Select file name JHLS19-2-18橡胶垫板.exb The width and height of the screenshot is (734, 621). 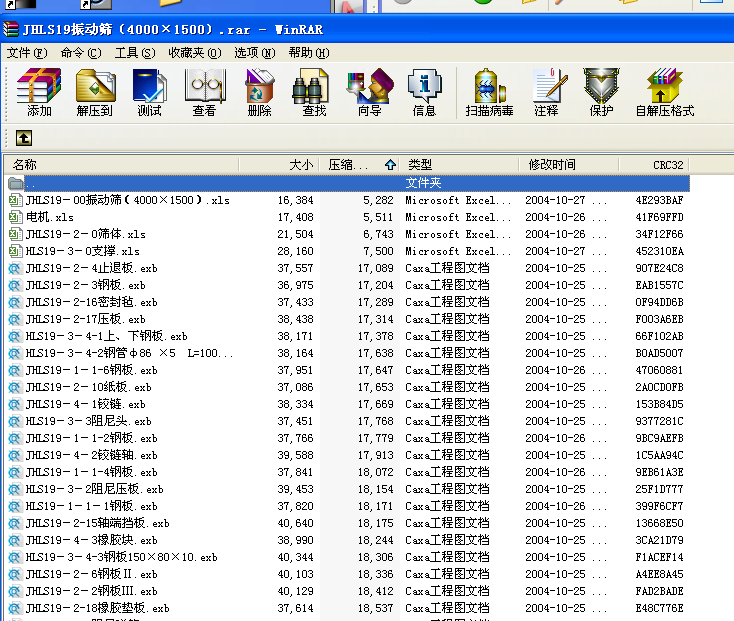tap(97, 608)
